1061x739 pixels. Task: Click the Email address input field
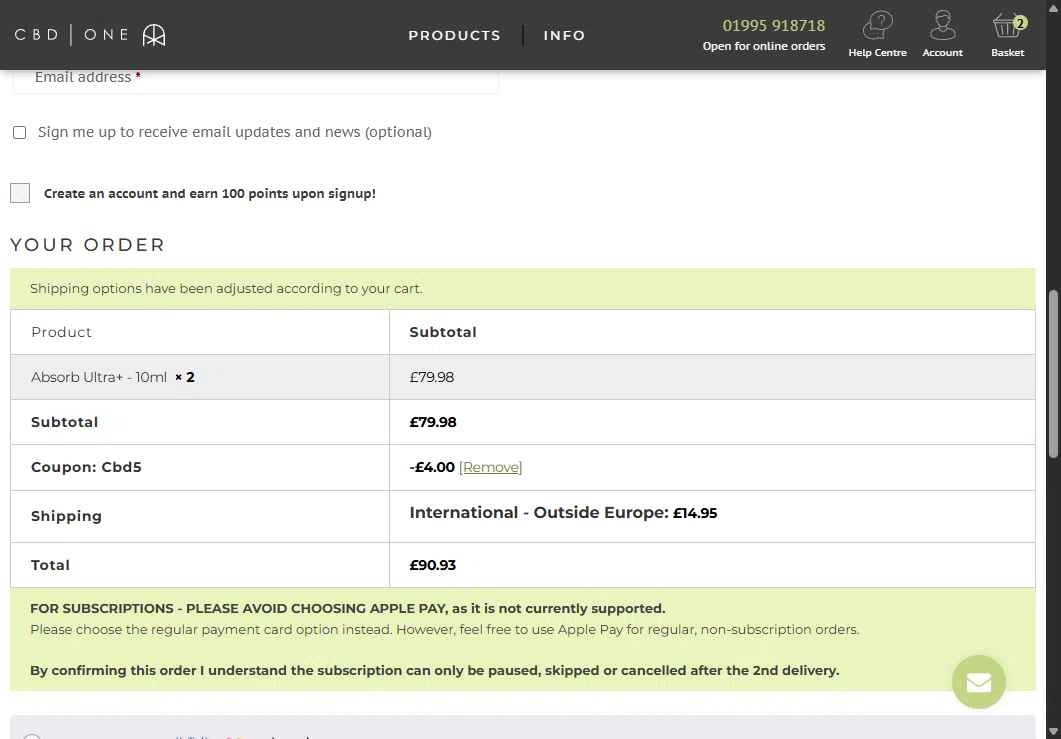click(256, 81)
